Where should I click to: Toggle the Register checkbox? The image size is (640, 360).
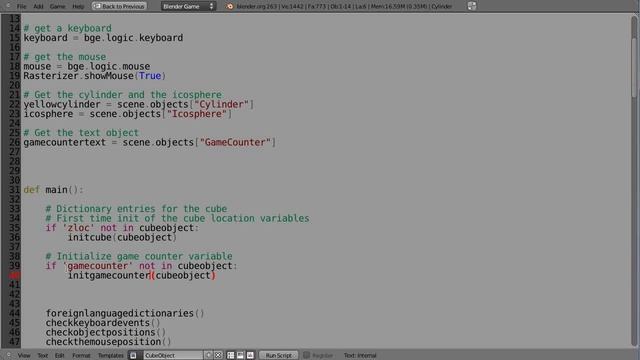307,356
